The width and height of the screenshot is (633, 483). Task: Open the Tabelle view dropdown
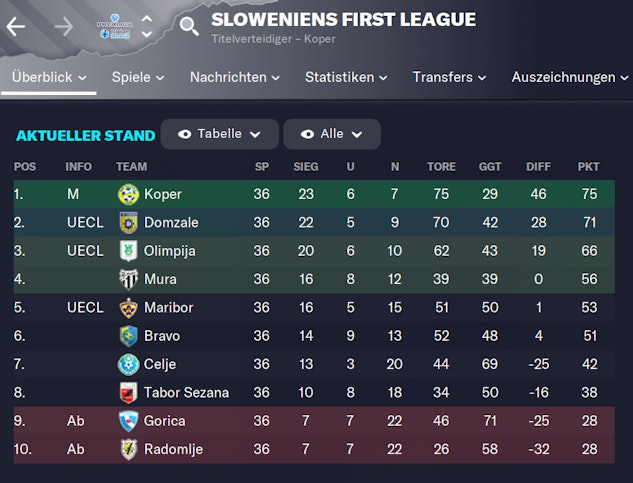pyautogui.click(x=221, y=134)
